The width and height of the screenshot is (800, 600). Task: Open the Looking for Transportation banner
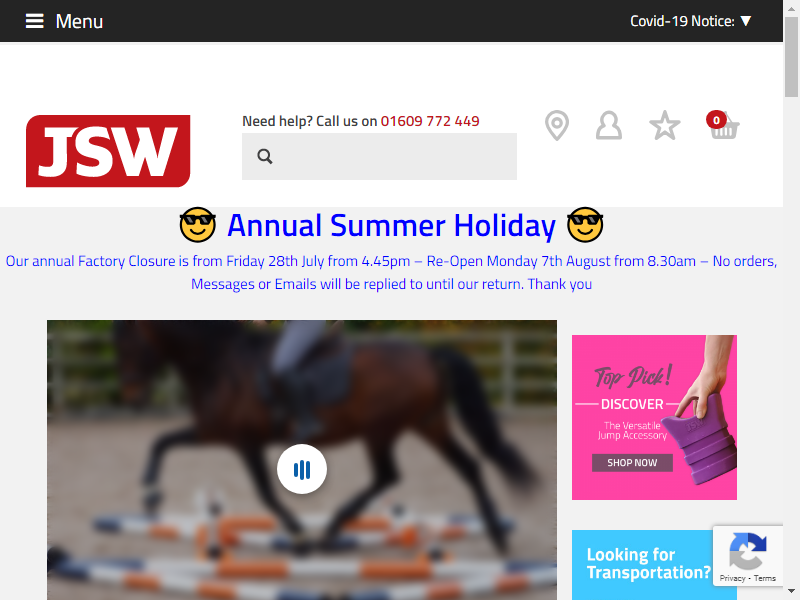[642, 565]
